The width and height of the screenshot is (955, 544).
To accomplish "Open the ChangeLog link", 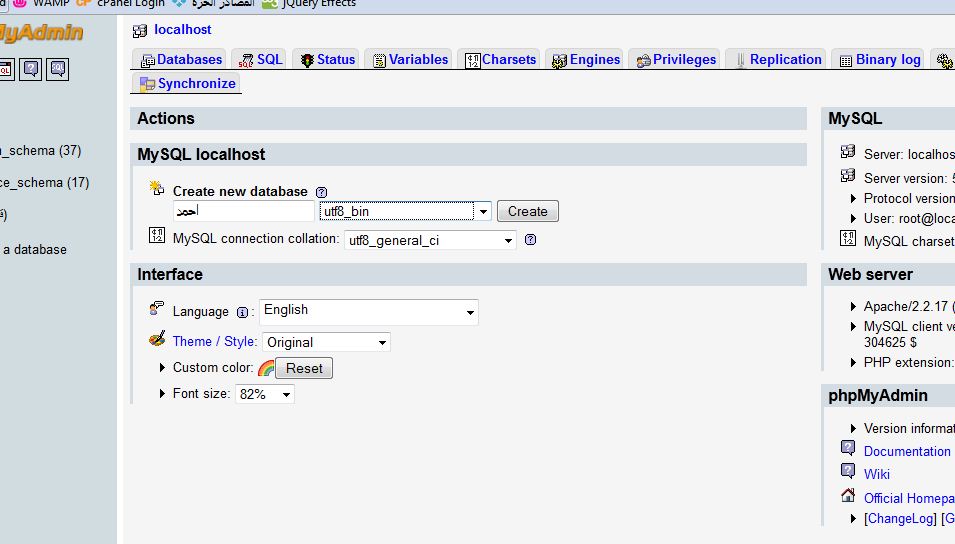I will click(x=900, y=518).
